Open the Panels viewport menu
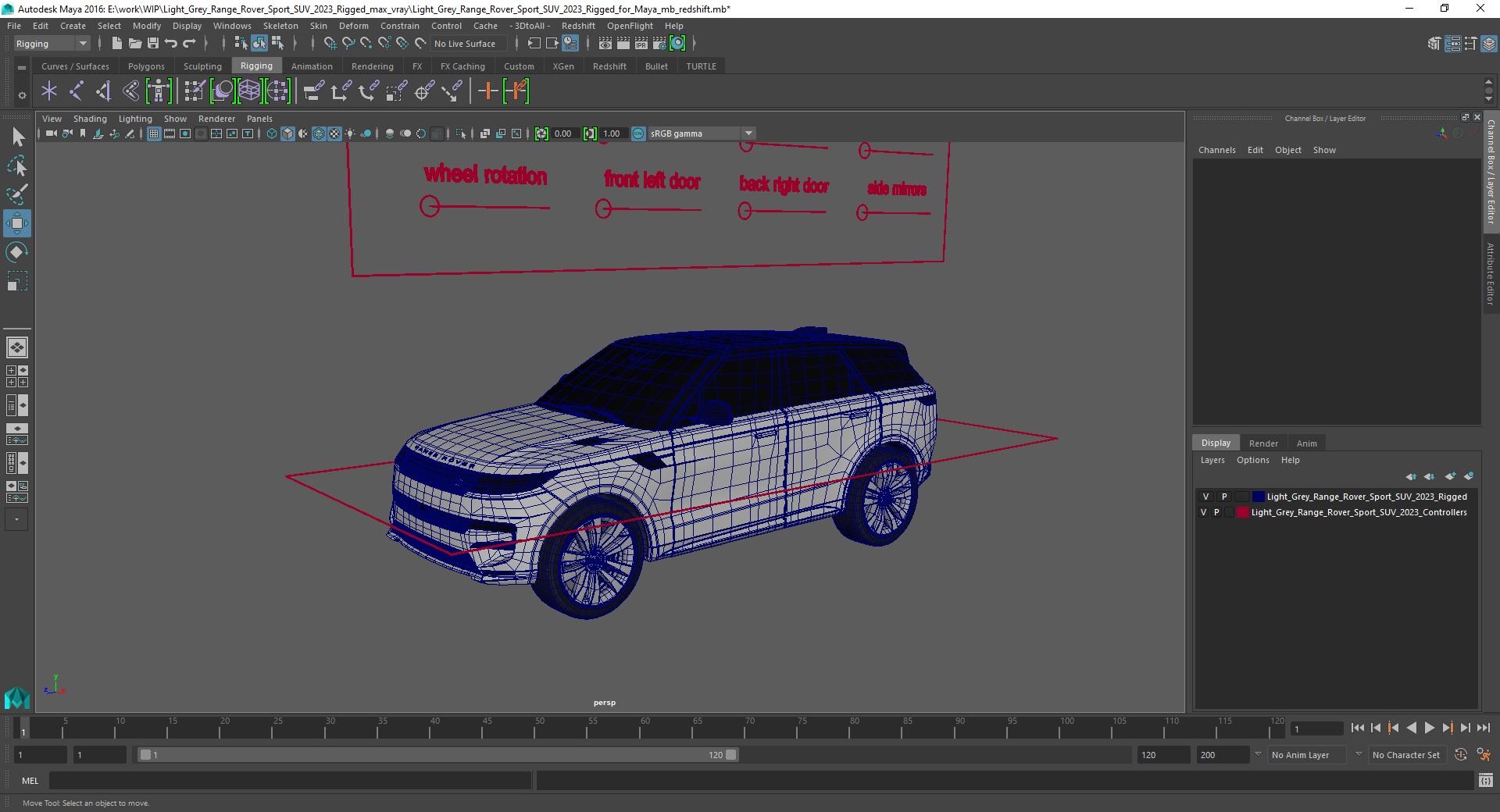 coord(259,119)
